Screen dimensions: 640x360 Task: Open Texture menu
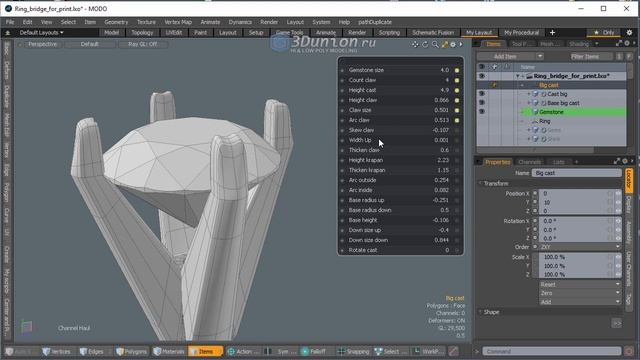click(146, 22)
